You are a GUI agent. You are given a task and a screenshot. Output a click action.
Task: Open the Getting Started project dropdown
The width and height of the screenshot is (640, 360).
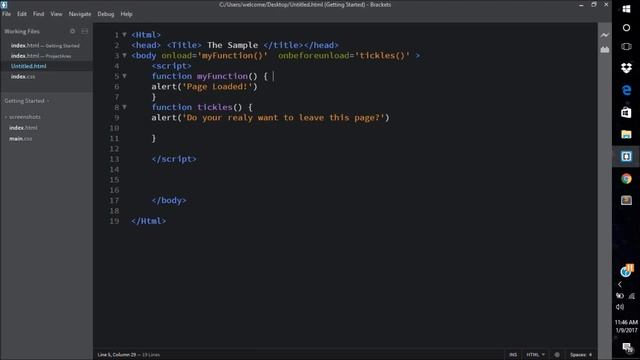point(27,101)
